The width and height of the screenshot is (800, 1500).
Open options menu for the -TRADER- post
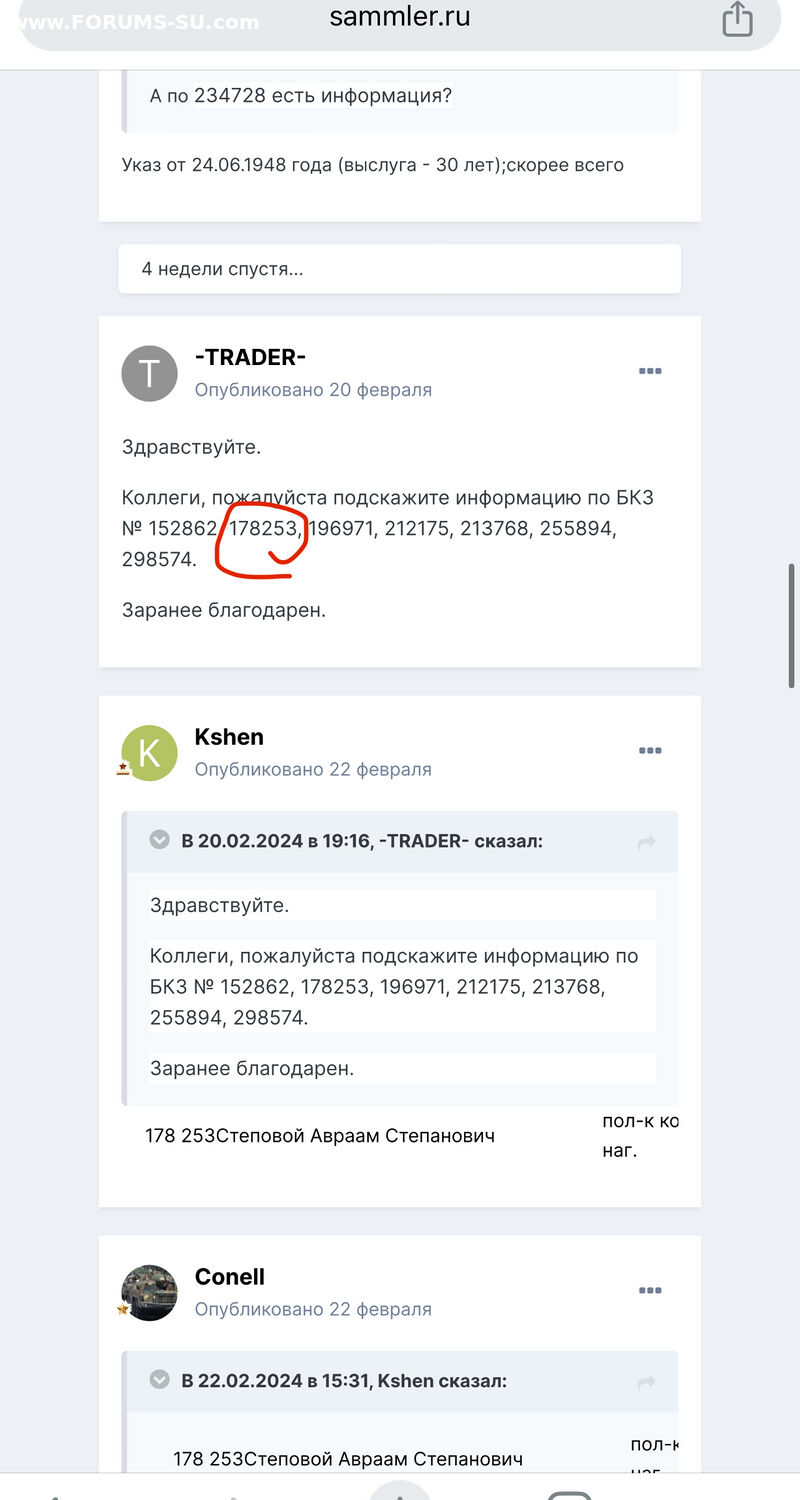(650, 371)
